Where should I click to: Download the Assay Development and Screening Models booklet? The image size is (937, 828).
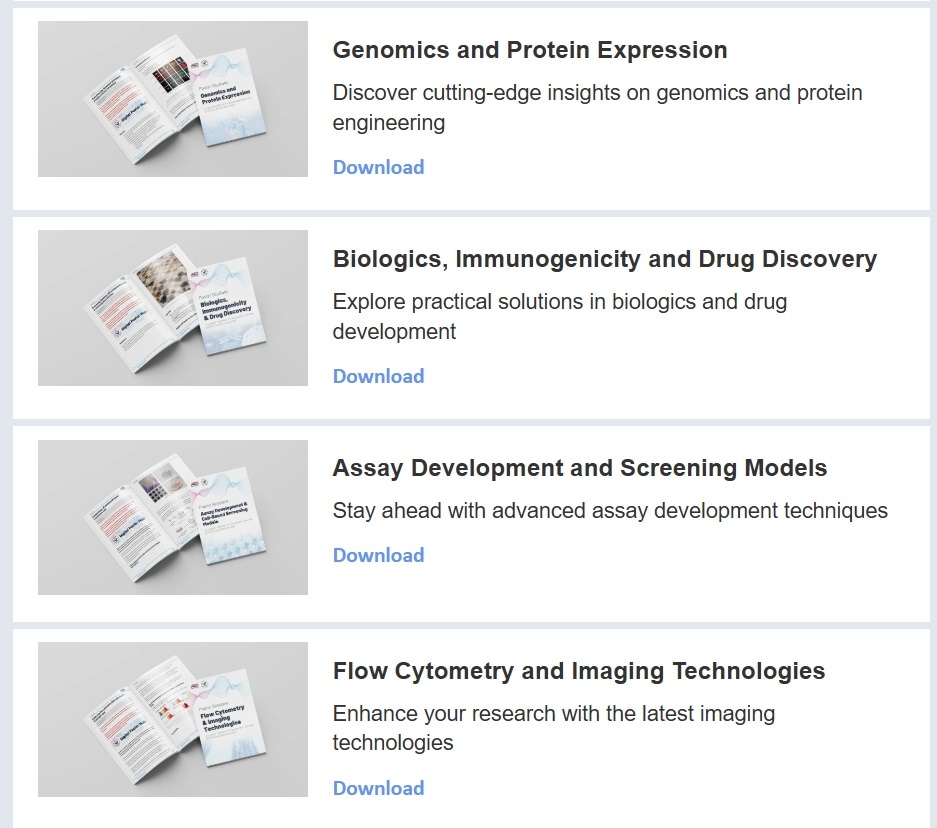point(378,555)
